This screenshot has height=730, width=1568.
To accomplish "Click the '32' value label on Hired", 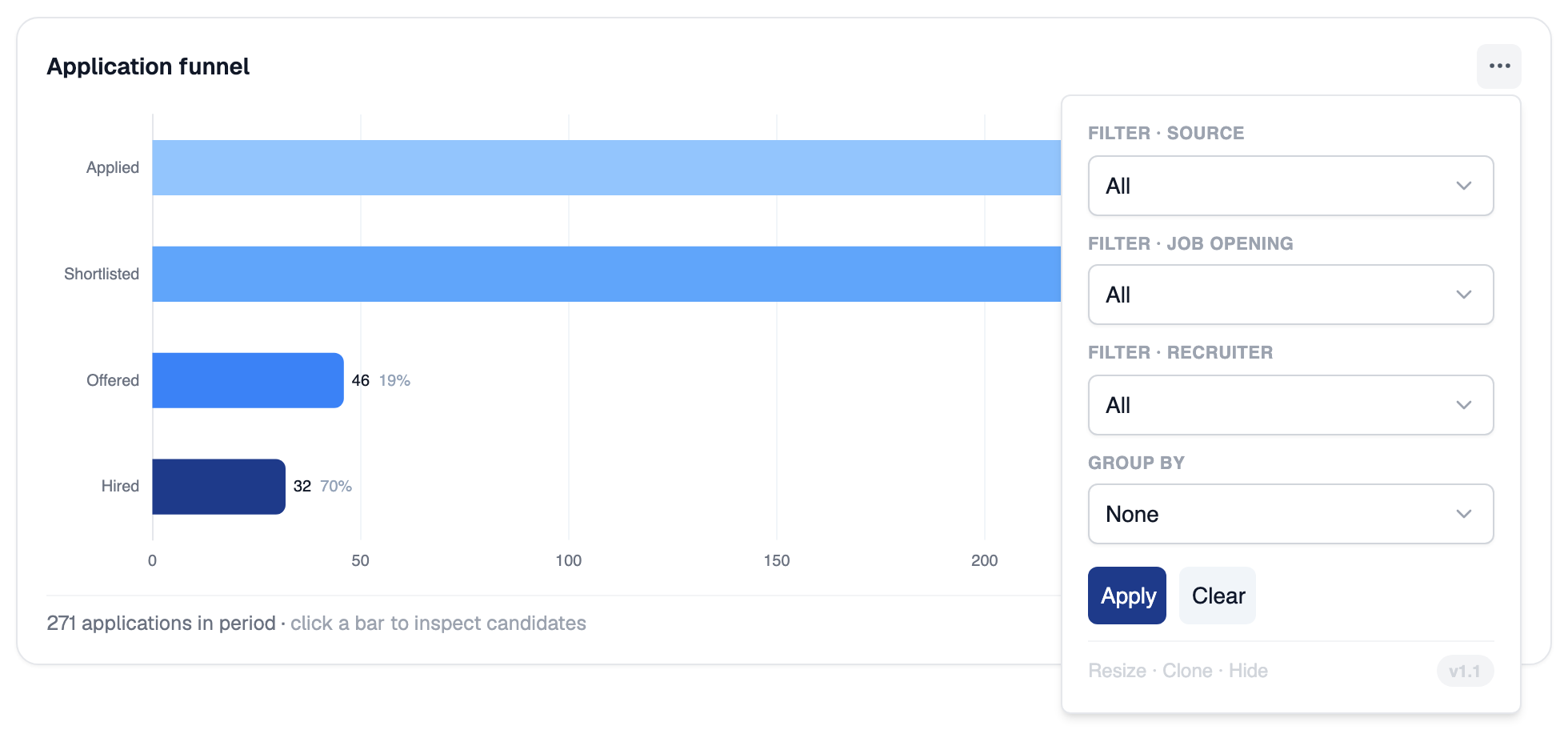I will (x=302, y=486).
